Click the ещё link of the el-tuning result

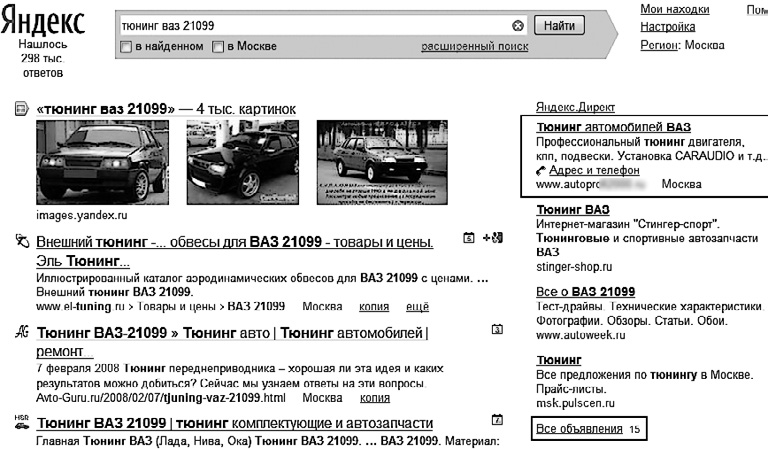pos(417,307)
